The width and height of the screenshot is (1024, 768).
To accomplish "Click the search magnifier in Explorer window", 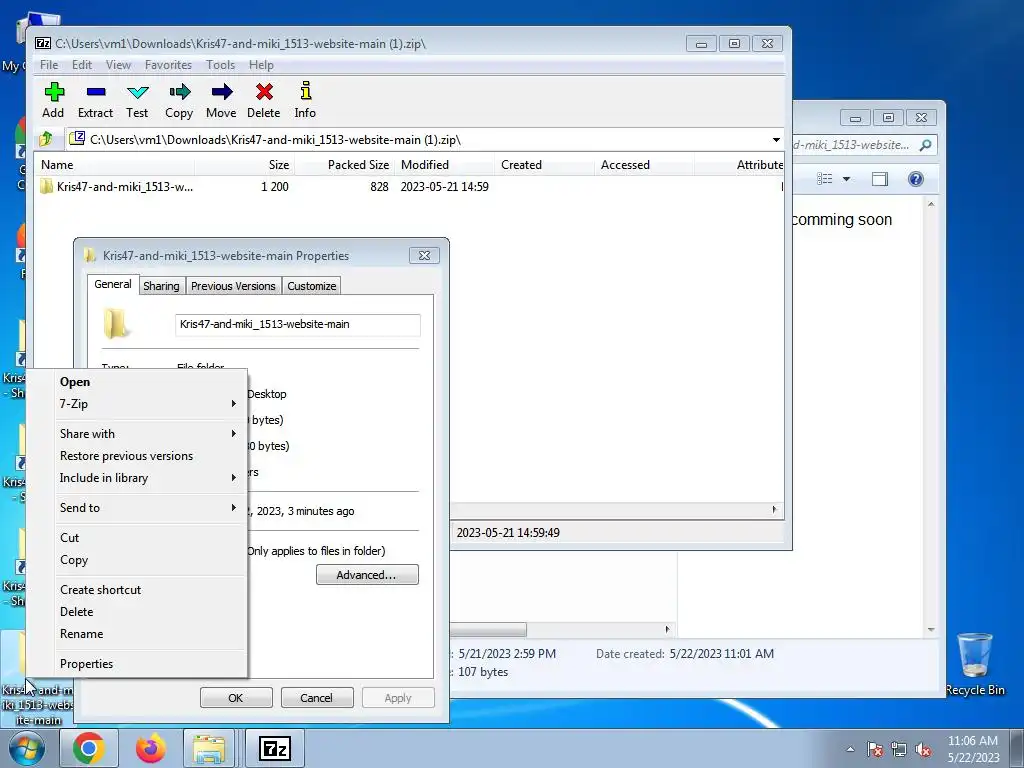I will pyautogui.click(x=925, y=145).
